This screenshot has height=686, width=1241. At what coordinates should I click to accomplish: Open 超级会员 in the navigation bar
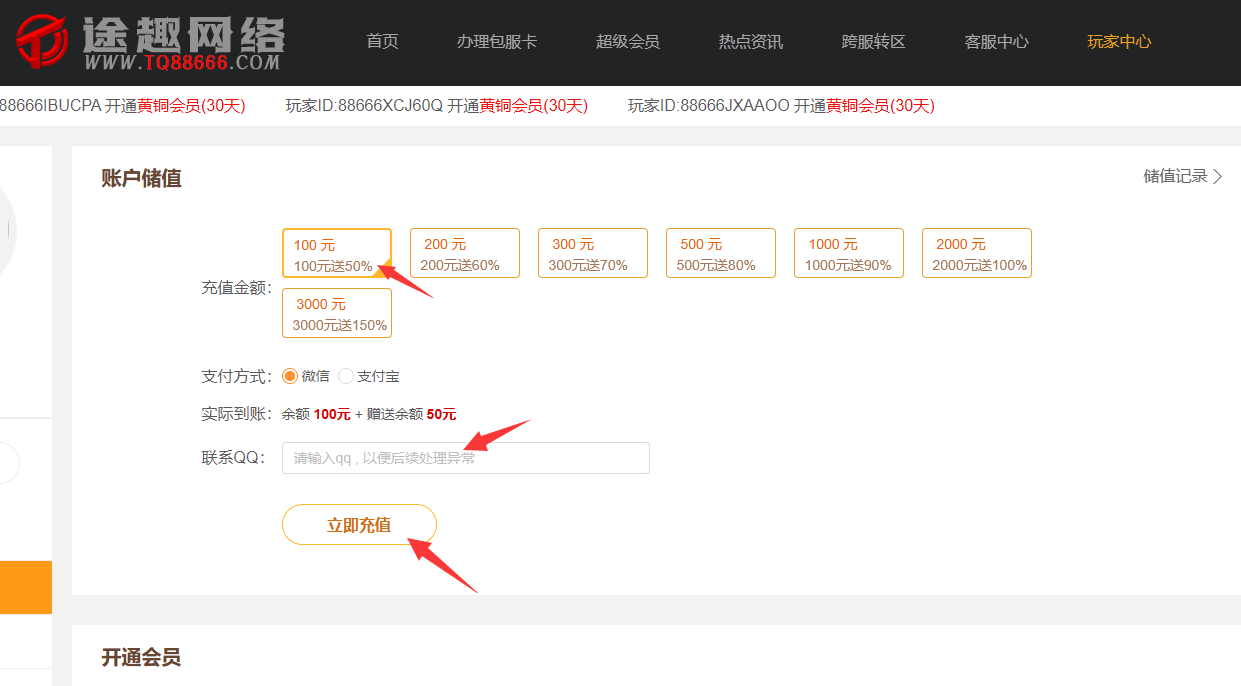pos(628,42)
